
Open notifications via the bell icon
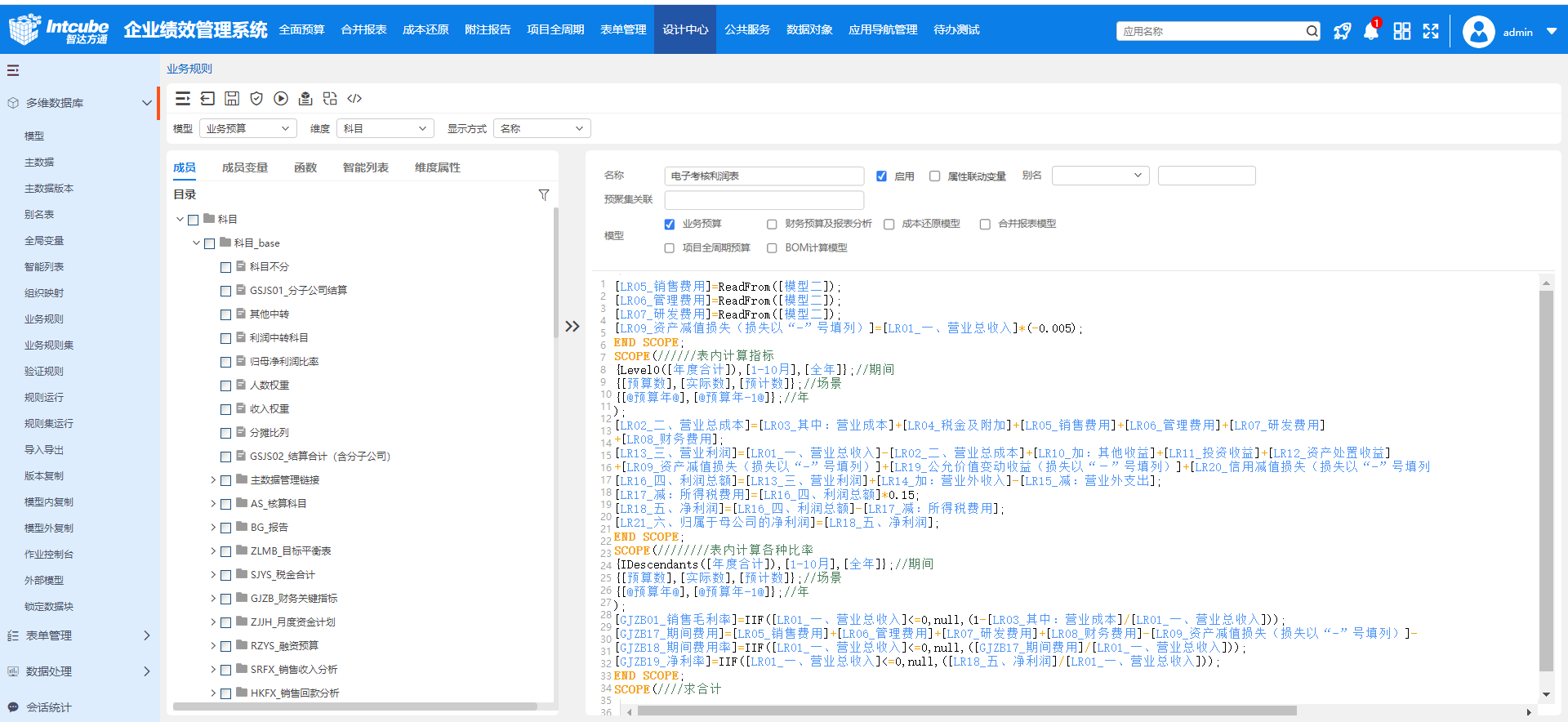click(x=1371, y=32)
